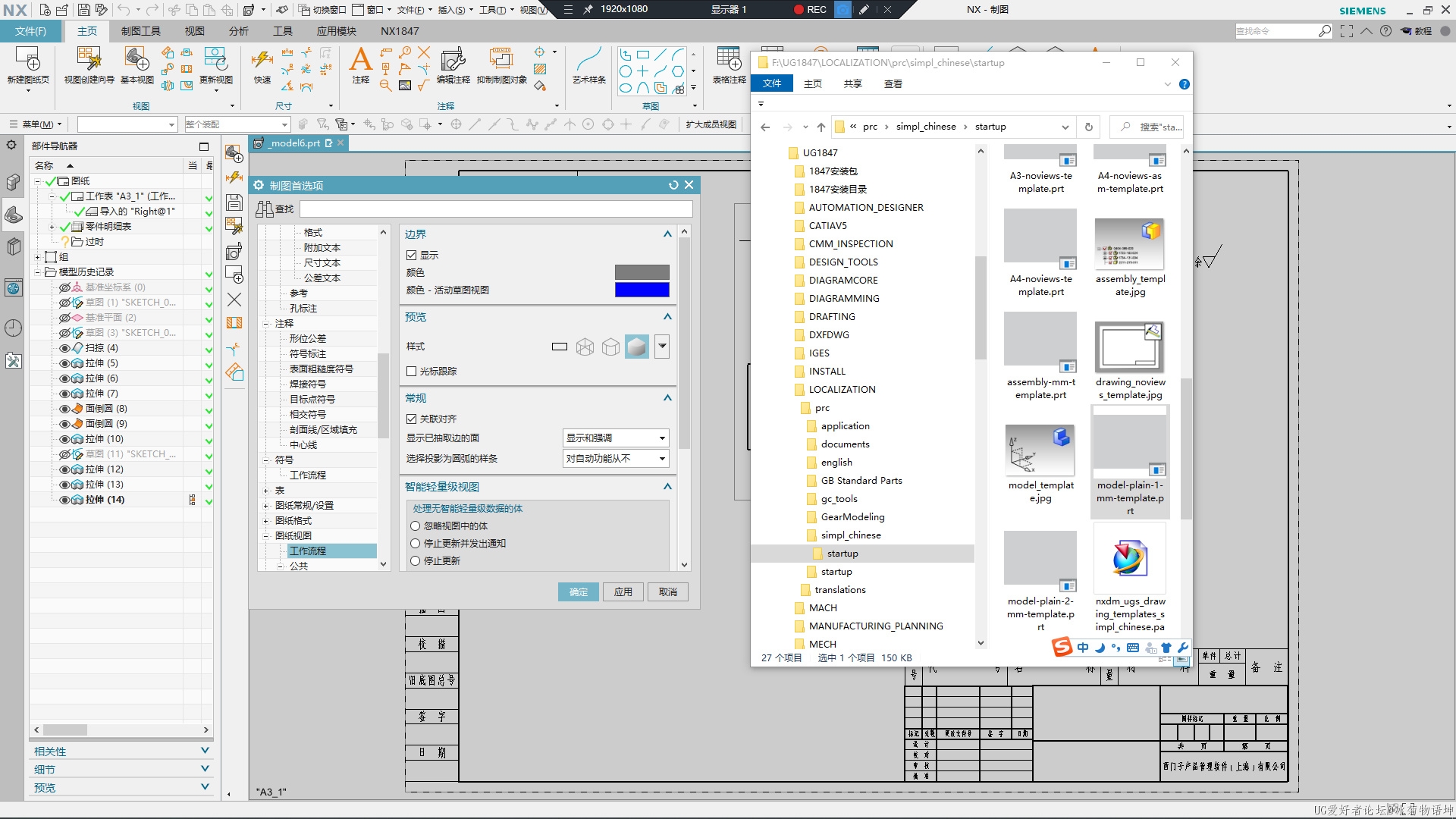Select the wireframe rectangle preview style
This screenshot has height=819, width=1456.
(x=560, y=347)
